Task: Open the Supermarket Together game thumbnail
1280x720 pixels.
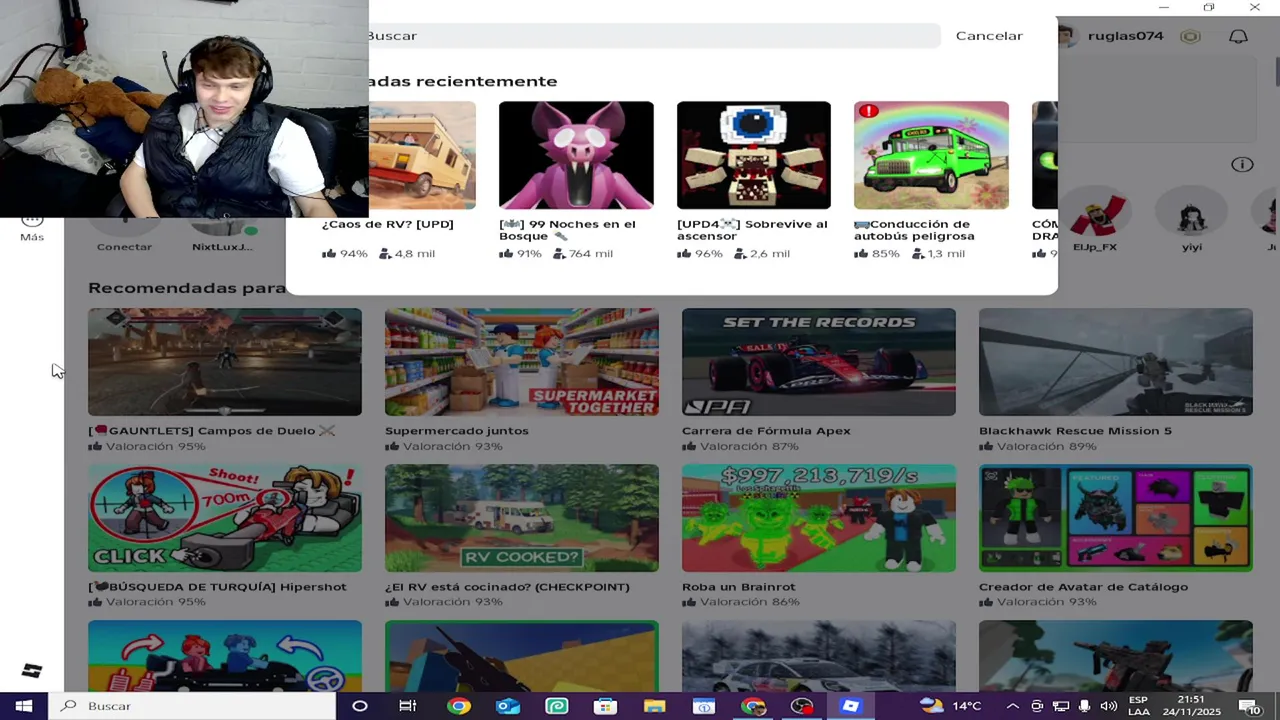Action: pos(522,362)
